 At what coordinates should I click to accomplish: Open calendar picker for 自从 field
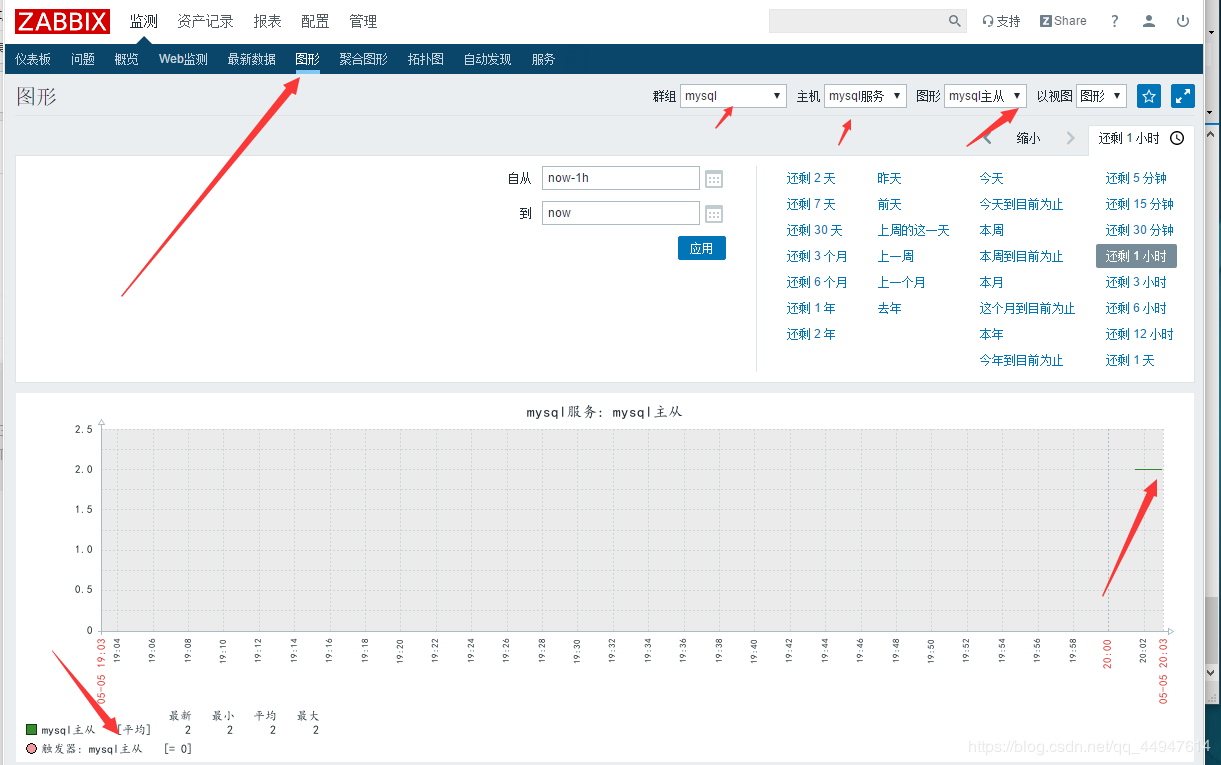714,179
